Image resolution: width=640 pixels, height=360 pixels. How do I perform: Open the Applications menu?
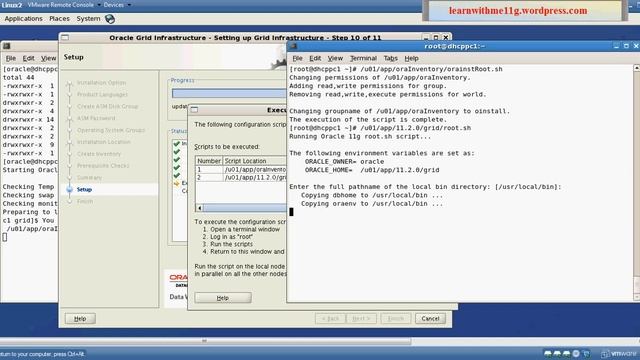point(23,19)
